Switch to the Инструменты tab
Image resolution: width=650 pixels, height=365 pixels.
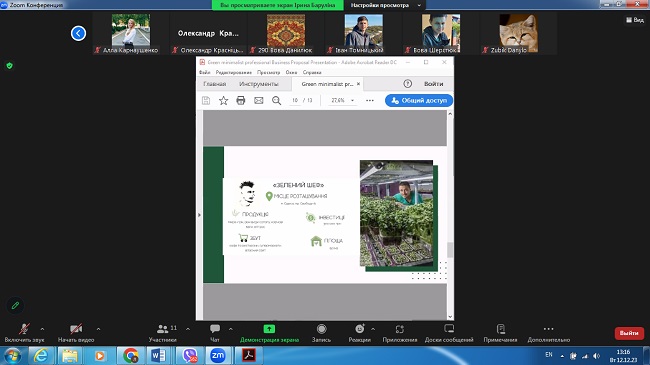point(259,84)
